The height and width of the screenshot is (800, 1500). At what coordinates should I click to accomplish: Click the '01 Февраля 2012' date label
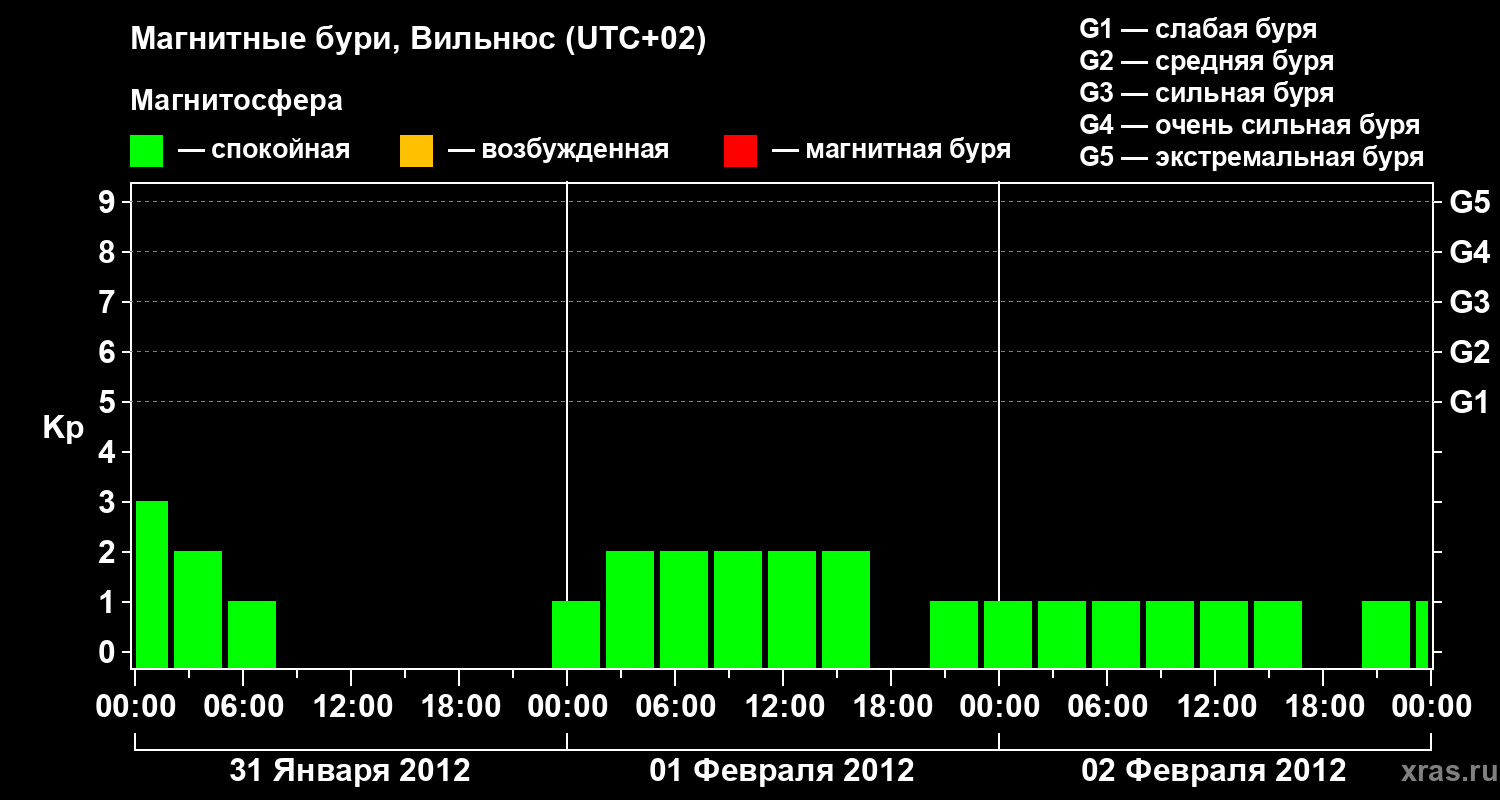coord(782,771)
